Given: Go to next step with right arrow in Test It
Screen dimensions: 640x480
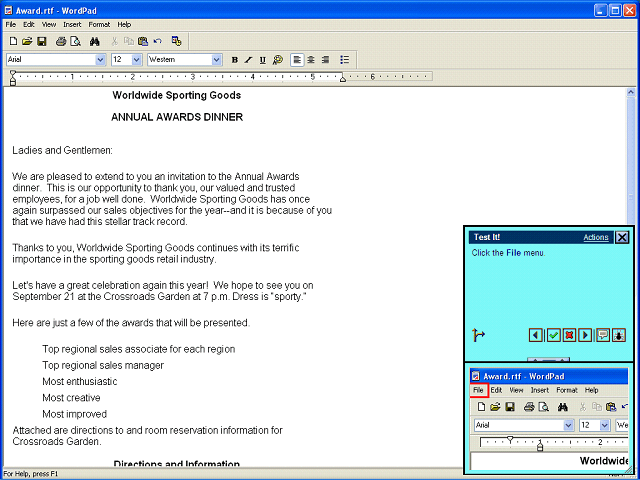Looking at the screenshot, I should pos(585,335).
